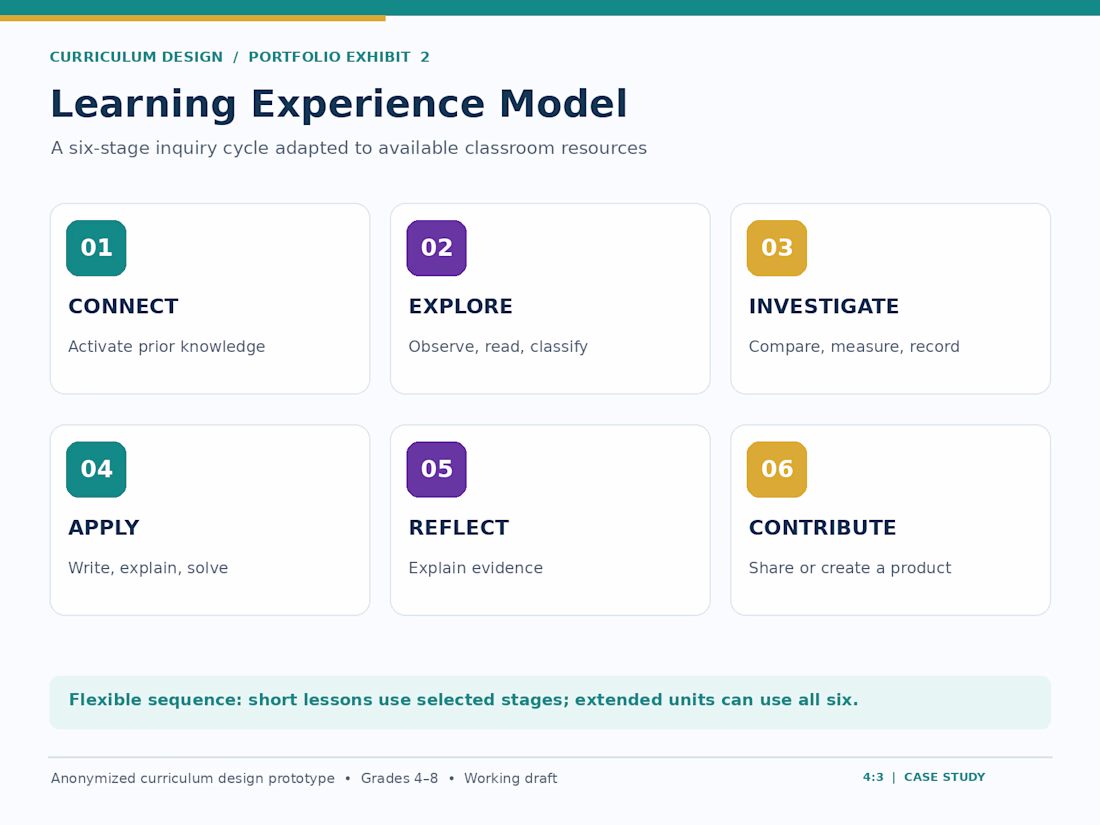Click the text 'Compare, measure, record'

coord(854,347)
